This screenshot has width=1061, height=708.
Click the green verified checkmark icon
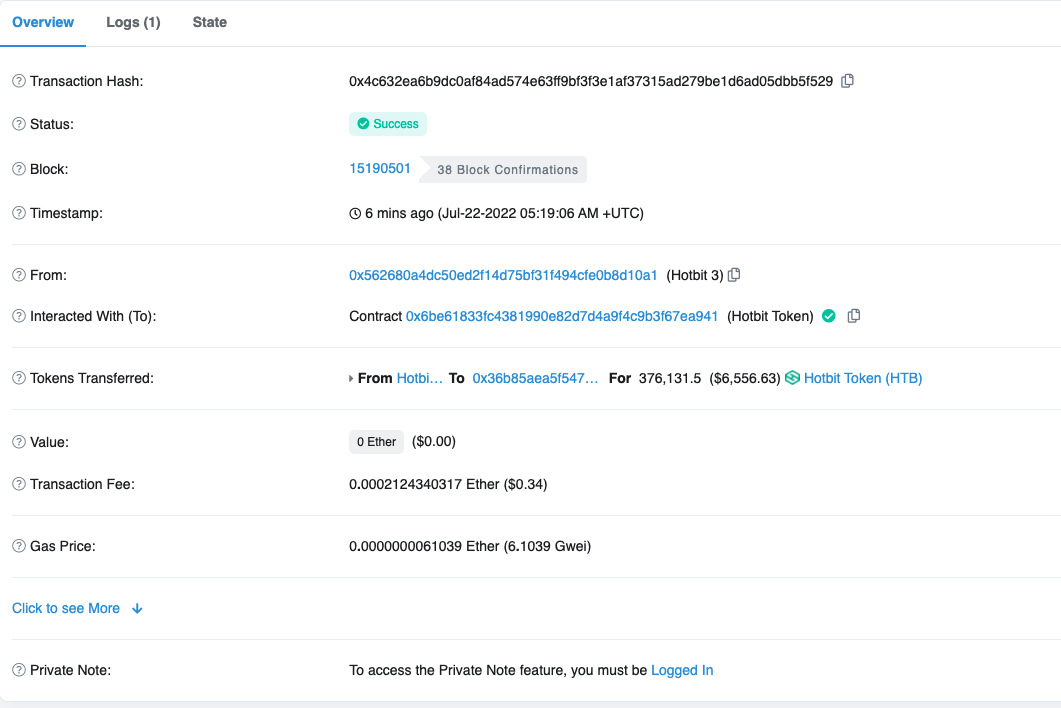[x=828, y=316]
